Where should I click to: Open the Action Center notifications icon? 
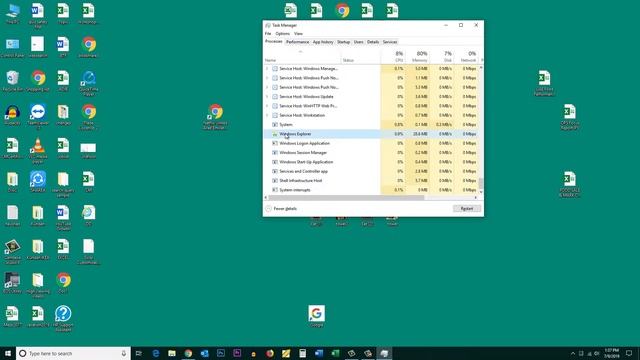point(629,353)
